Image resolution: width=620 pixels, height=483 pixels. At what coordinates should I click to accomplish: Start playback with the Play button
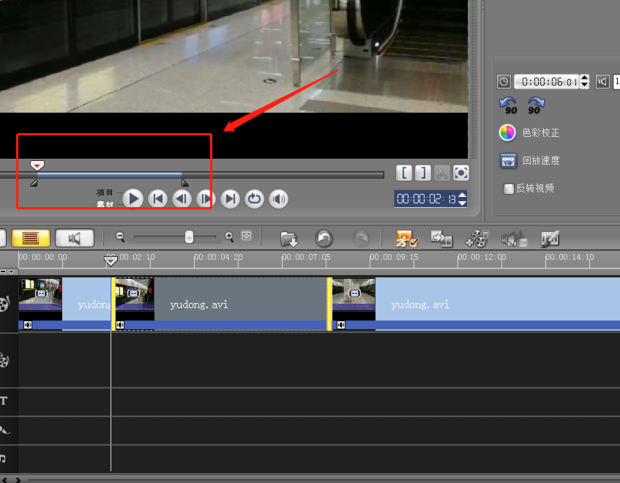(x=133, y=199)
